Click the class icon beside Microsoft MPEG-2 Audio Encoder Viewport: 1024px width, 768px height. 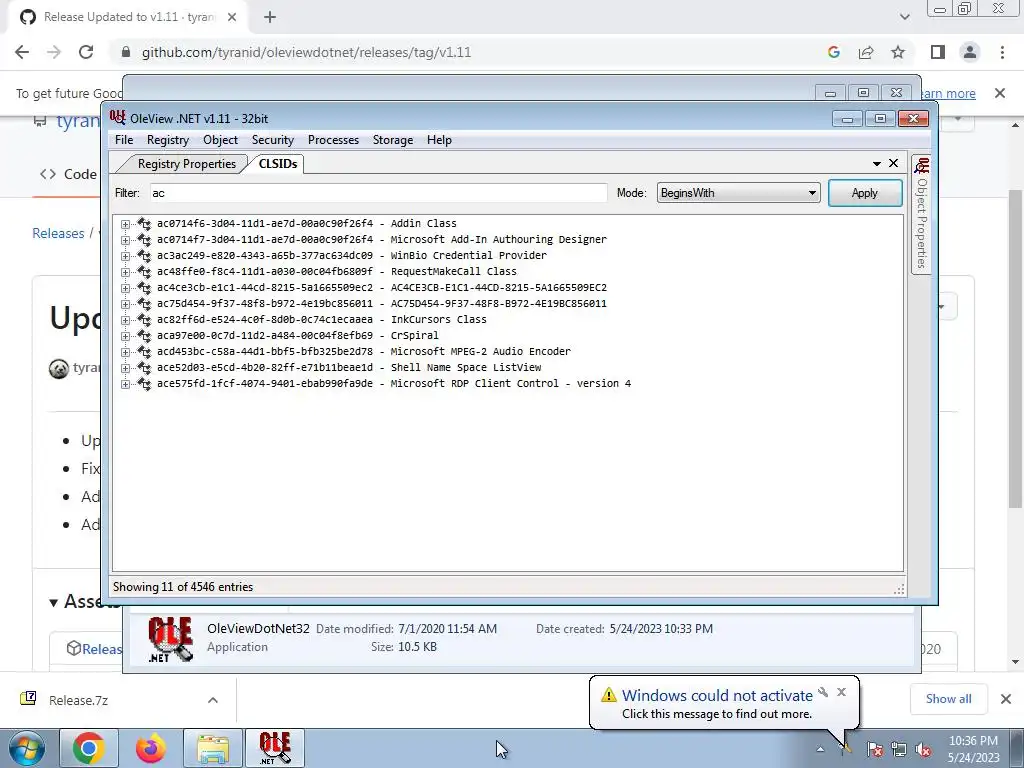click(144, 351)
